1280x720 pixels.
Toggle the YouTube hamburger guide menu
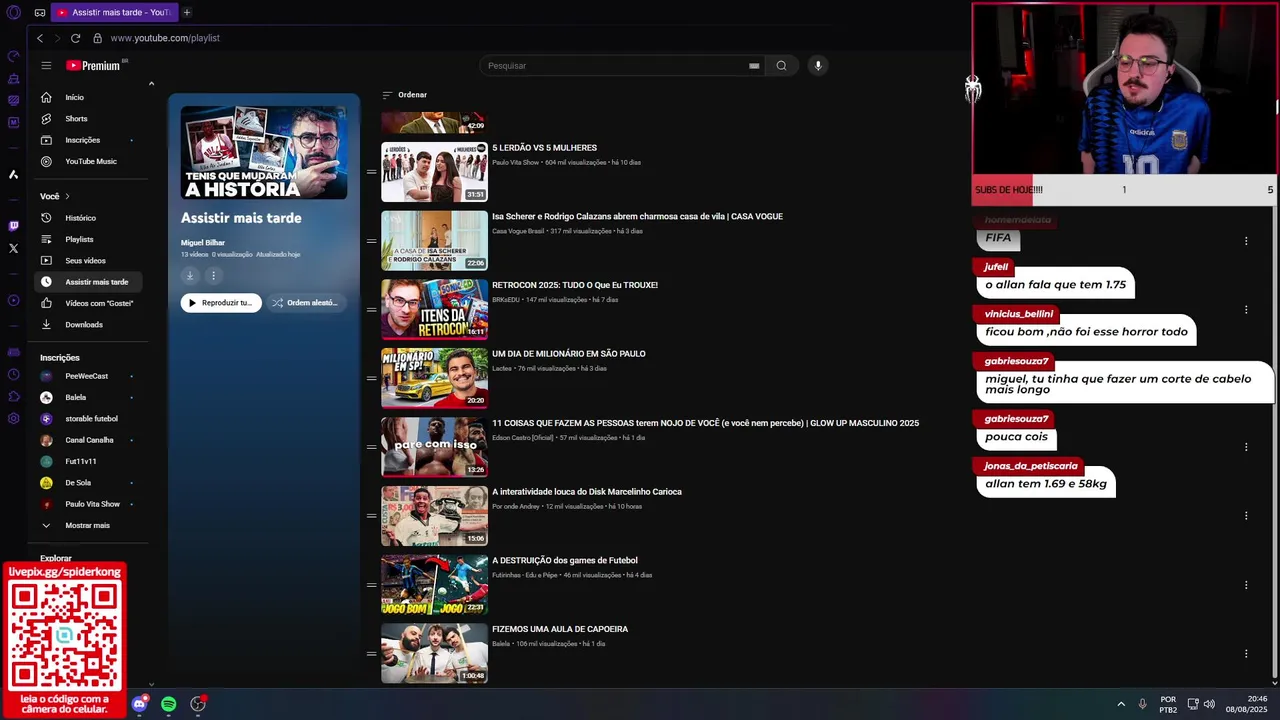pyautogui.click(x=46, y=65)
